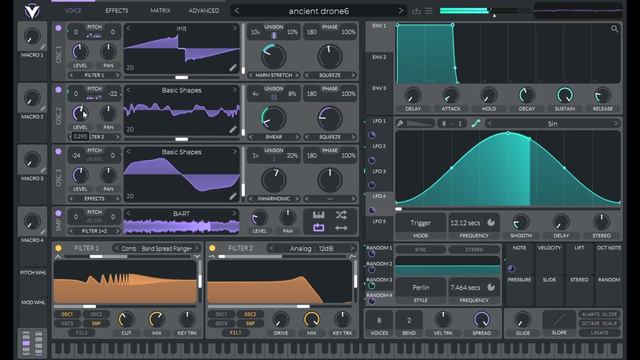Enable SMP input on Filter 1

[x=96, y=323]
